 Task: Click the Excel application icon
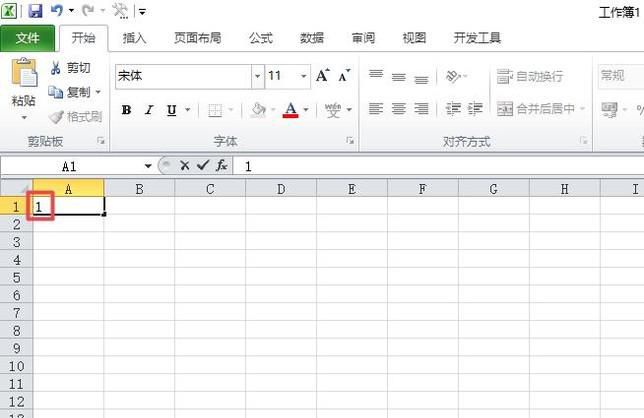point(9,10)
